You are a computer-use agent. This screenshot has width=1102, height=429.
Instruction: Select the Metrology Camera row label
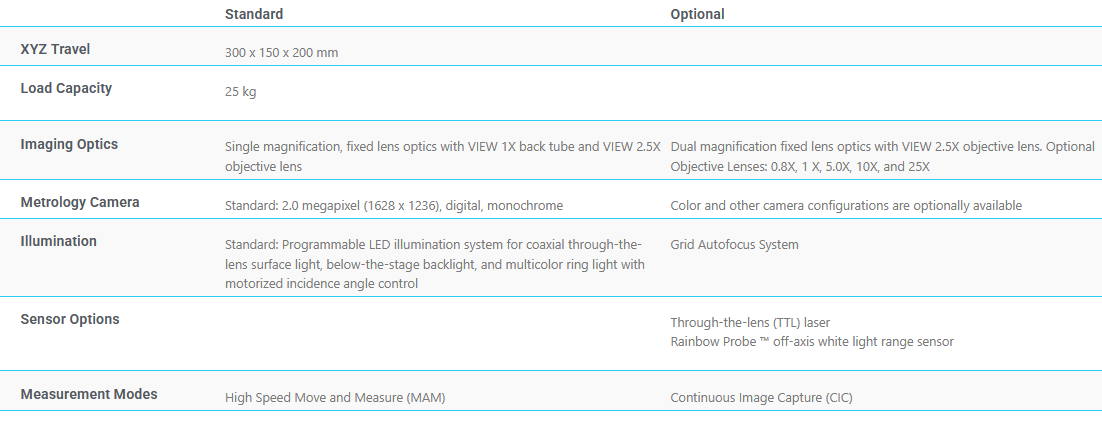pyautogui.click(x=80, y=202)
